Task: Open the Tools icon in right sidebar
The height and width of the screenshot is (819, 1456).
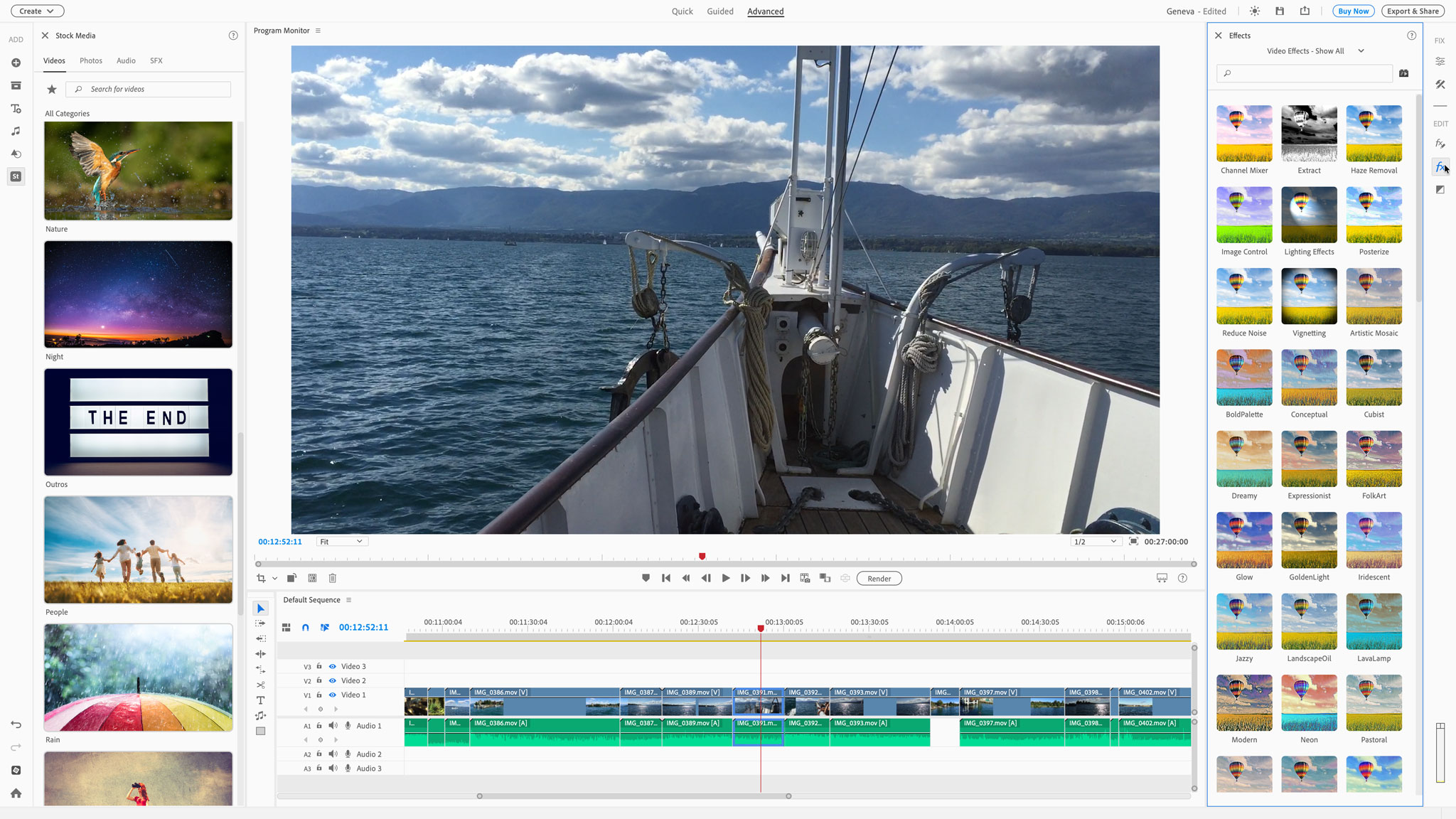Action: tap(1440, 85)
